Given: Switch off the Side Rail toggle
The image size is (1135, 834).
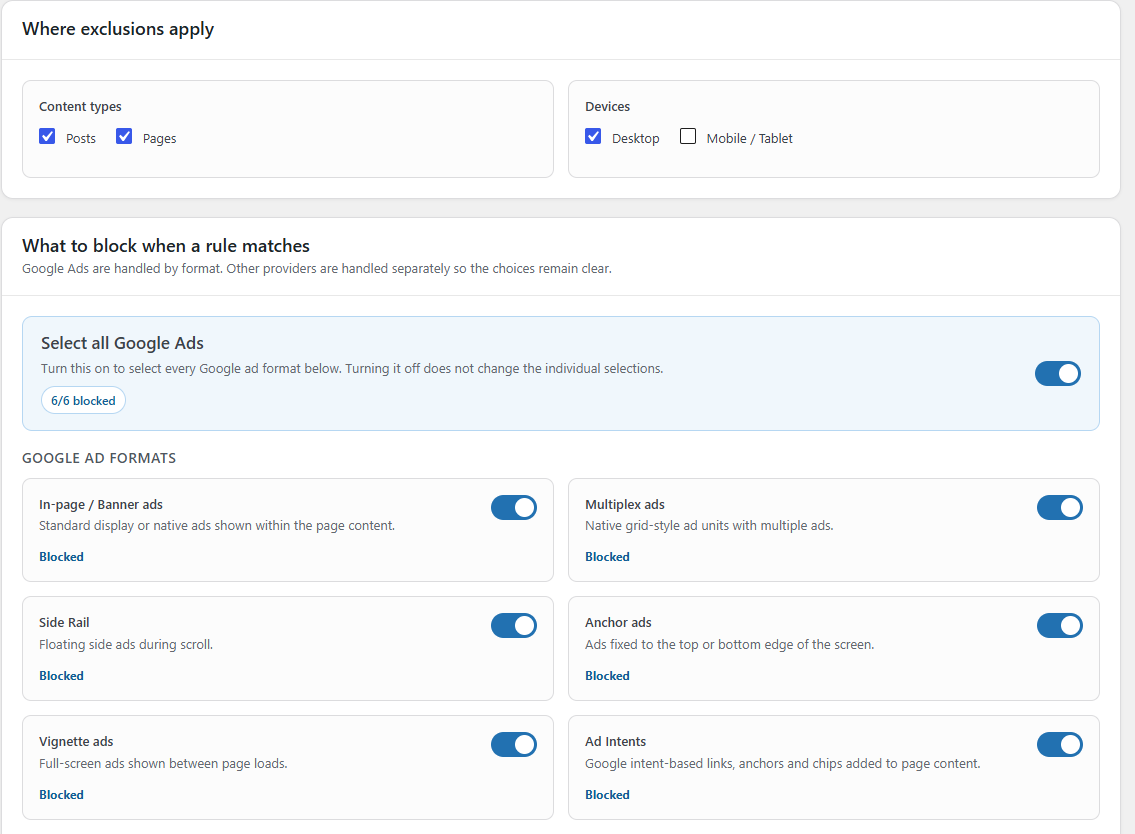Looking at the screenshot, I should pos(514,626).
